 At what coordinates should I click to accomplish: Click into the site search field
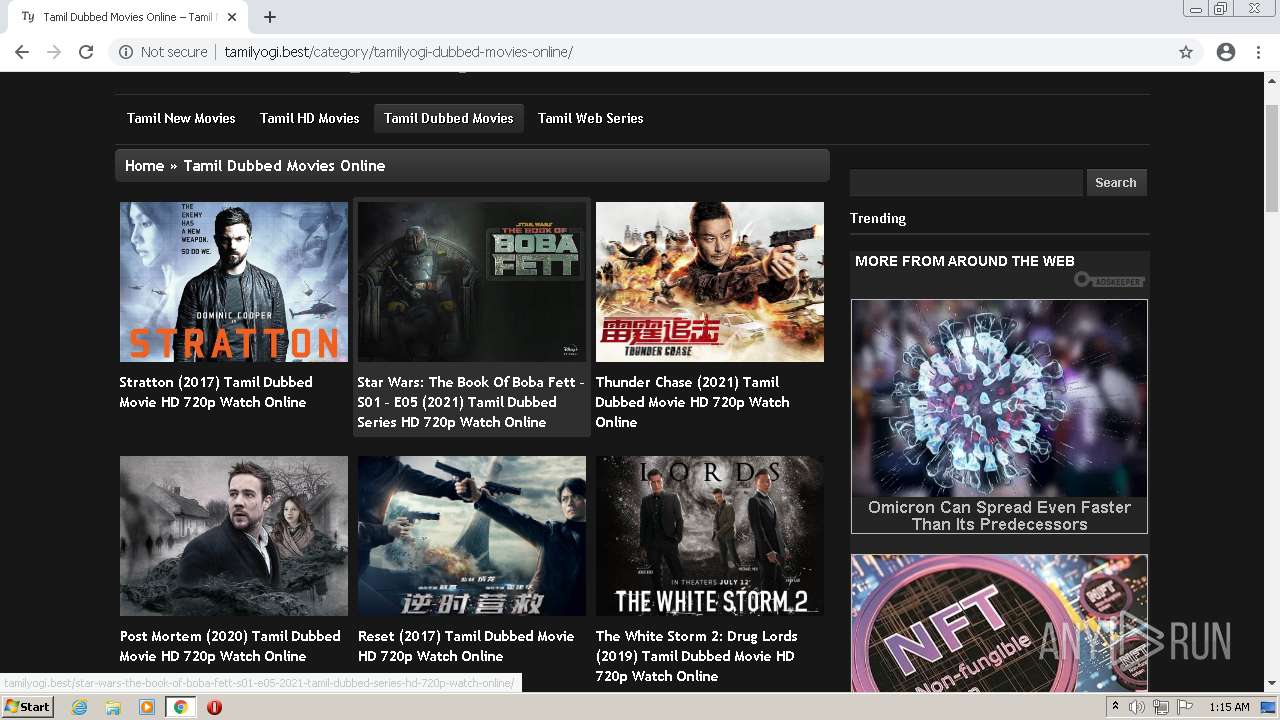[x=966, y=182]
